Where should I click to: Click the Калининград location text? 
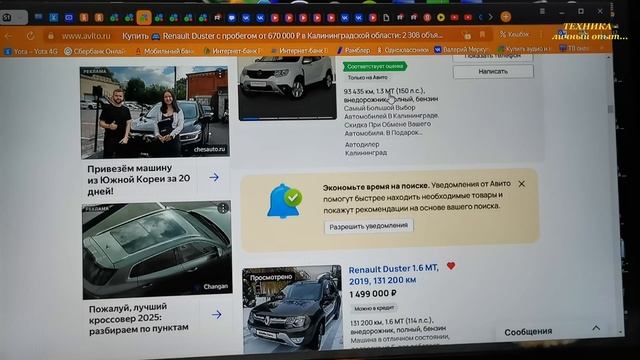click(366, 153)
